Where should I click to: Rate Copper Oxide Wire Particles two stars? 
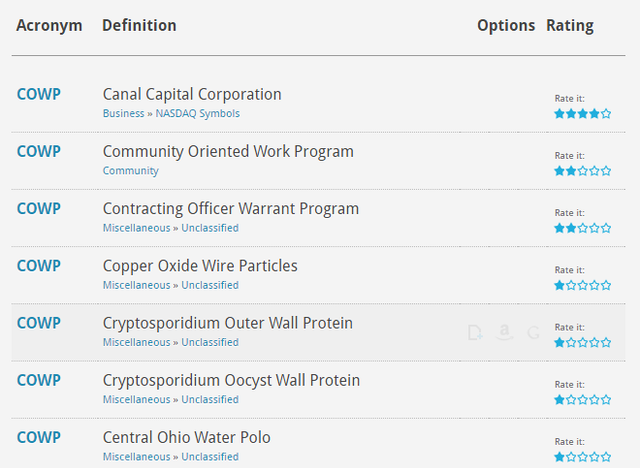pyautogui.click(x=571, y=285)
